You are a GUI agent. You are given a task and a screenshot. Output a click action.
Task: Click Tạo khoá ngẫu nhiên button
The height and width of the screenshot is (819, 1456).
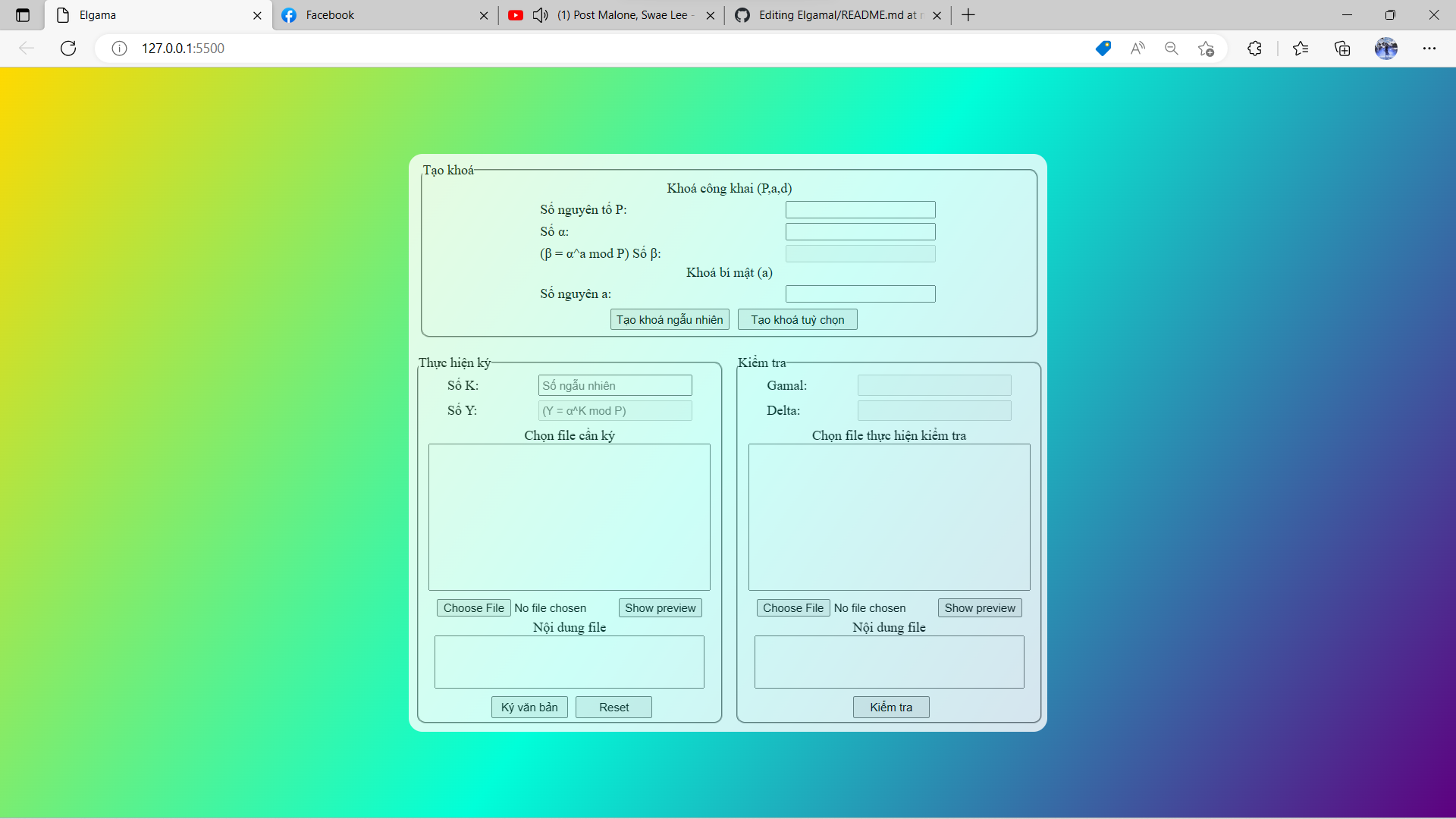[670, 319]
